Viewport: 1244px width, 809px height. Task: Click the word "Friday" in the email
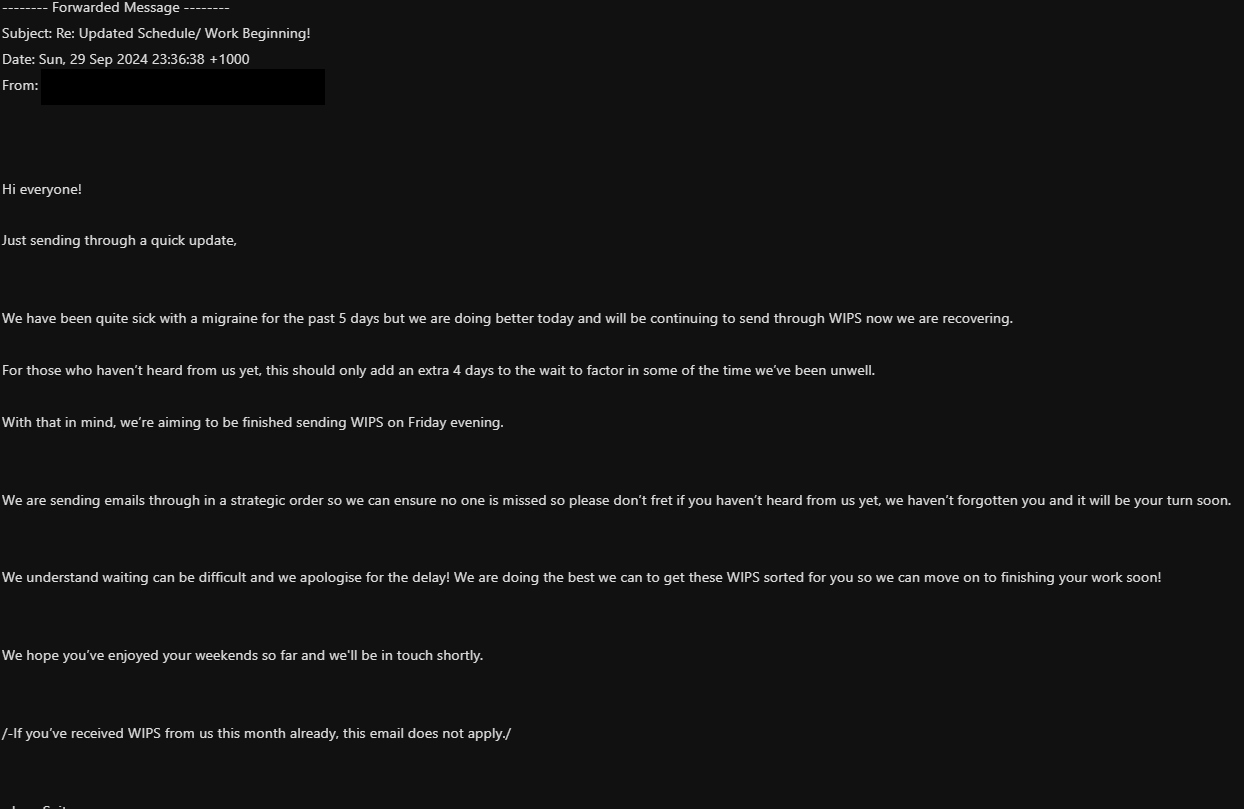[428, 422]
